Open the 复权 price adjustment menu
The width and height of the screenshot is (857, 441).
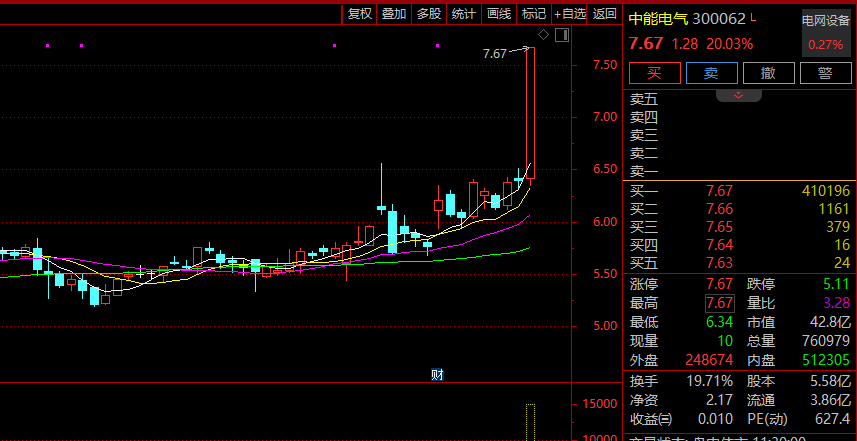(359, 13)
